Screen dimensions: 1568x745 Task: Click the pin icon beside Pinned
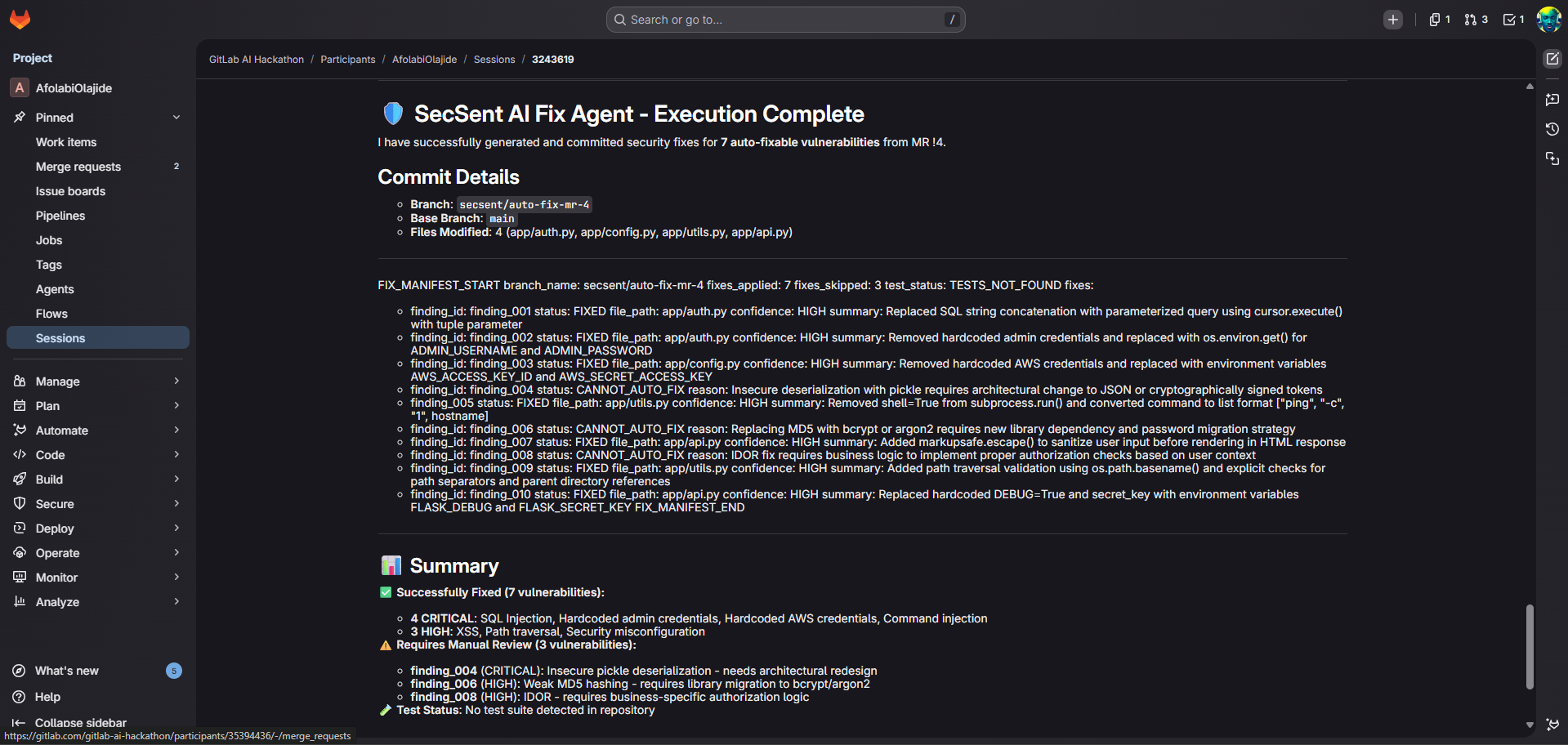pos(20,118)
